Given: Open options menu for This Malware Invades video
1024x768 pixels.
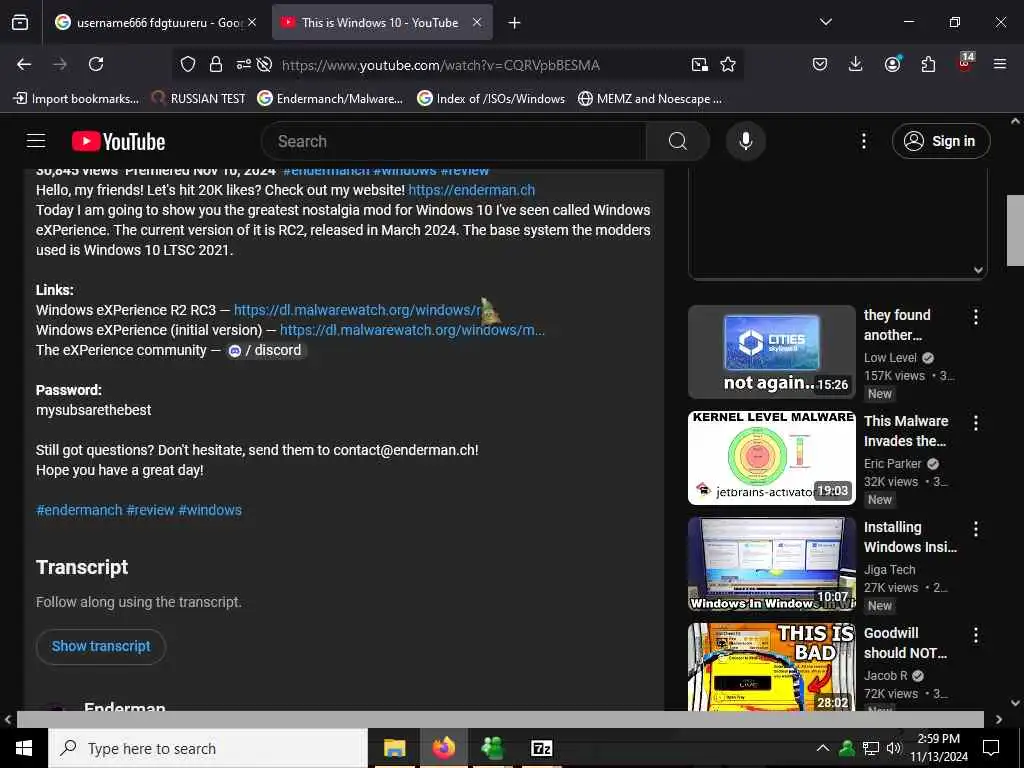Looking at the screenshot, I should tap(976, 423).
